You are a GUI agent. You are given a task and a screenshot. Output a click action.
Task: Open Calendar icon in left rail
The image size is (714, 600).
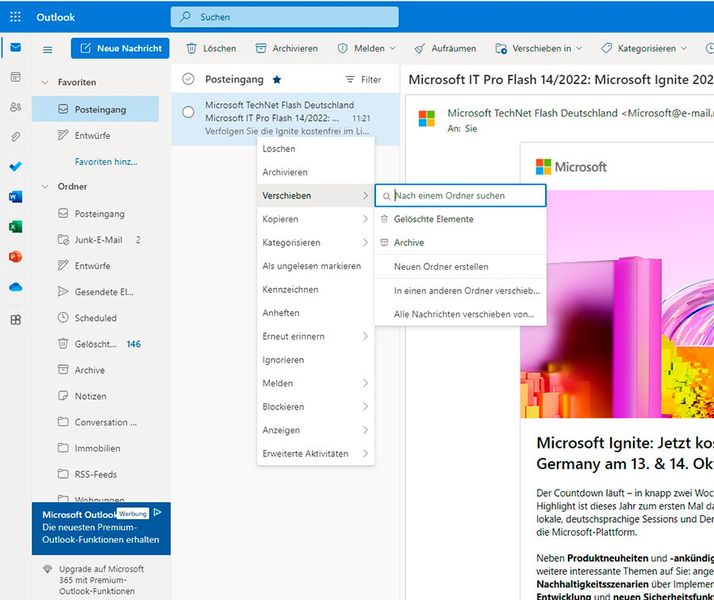[x=15, y=77]
